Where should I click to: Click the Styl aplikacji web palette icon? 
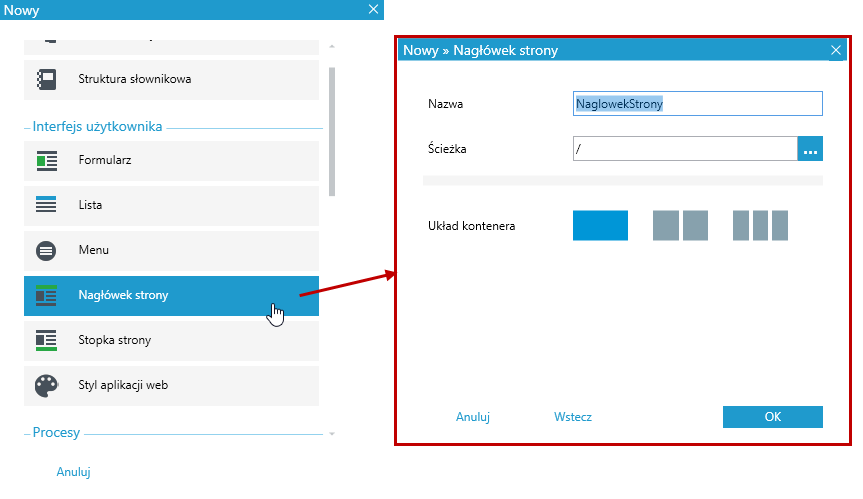pos(46,386)
